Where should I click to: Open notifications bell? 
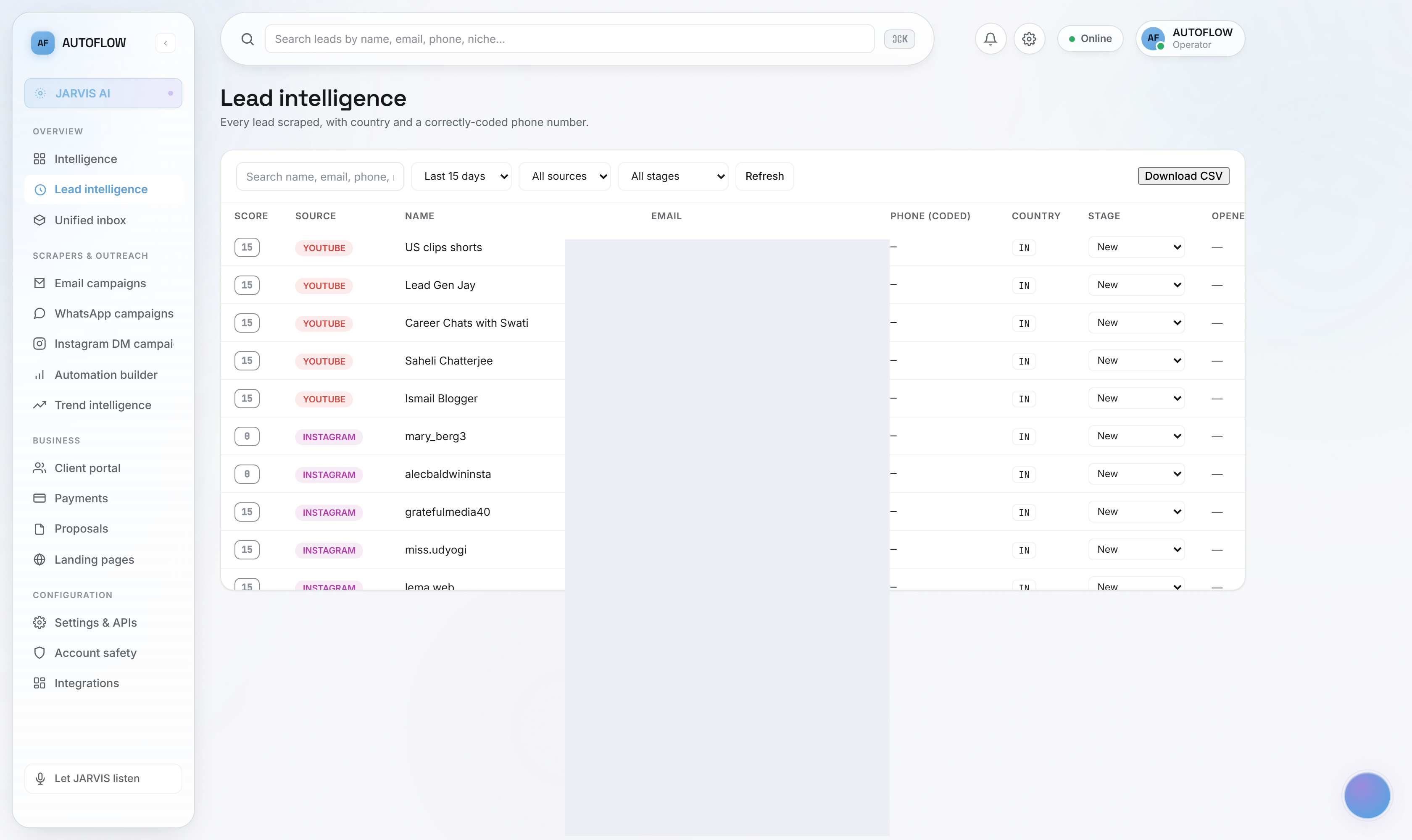click(990, 39)
